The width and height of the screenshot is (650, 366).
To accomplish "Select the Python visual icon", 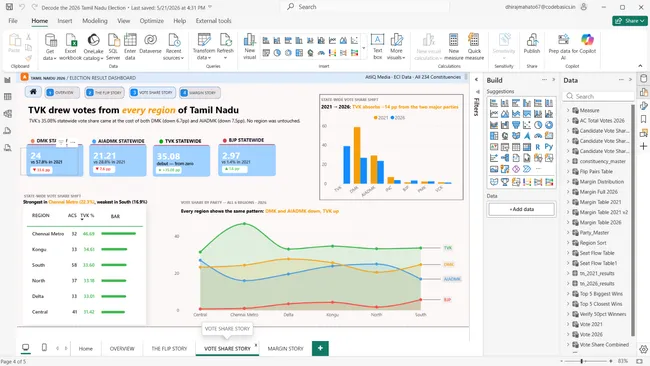I will (x=549, y=147).
